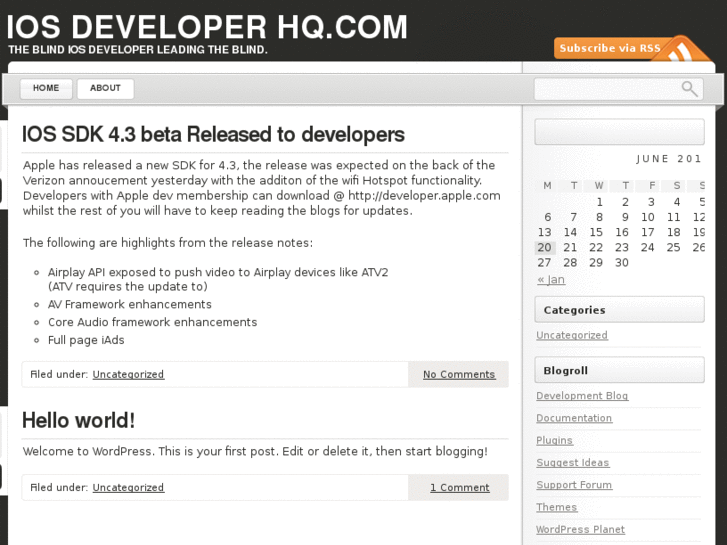Open the HOME menu item

click(x=46, y=88)
